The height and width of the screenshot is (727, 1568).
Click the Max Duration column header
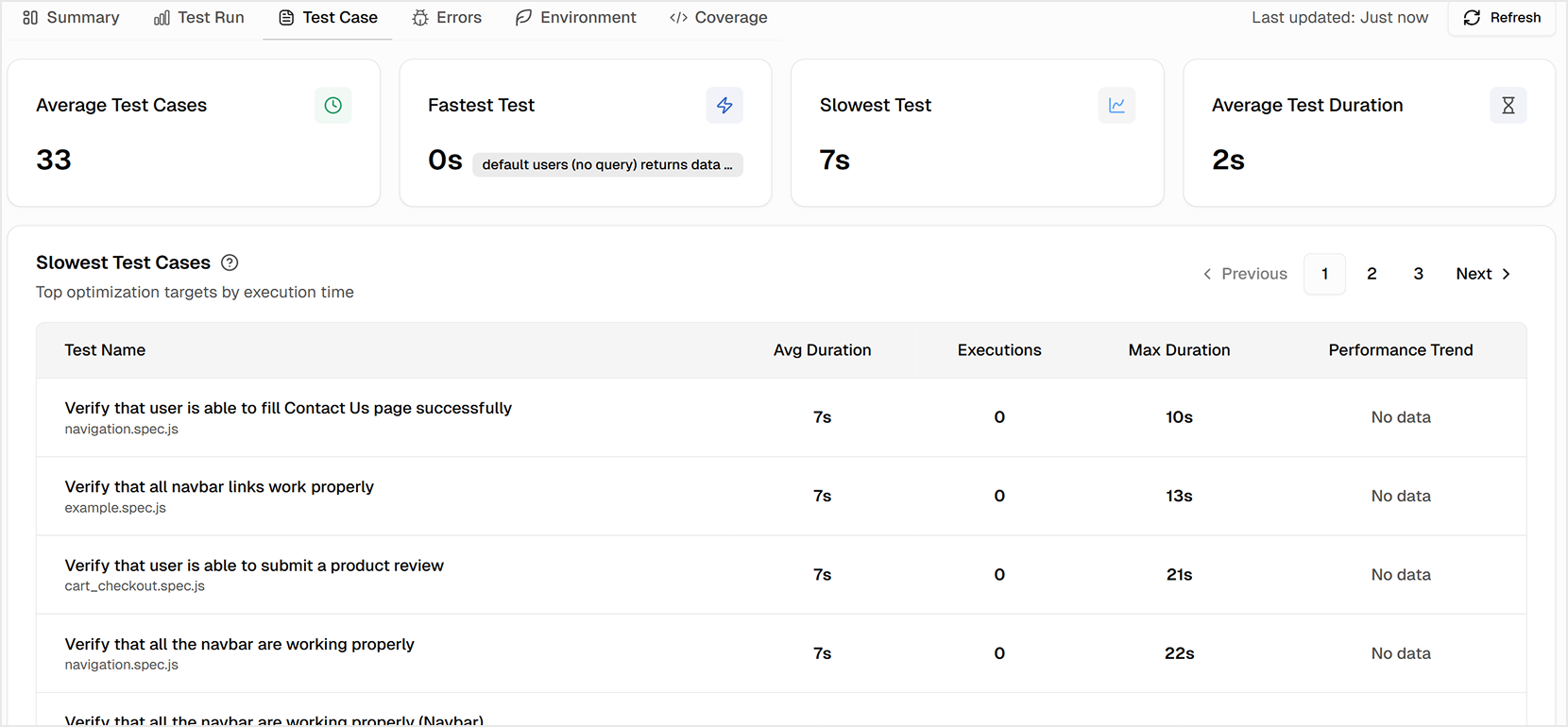coord(1179,350)
